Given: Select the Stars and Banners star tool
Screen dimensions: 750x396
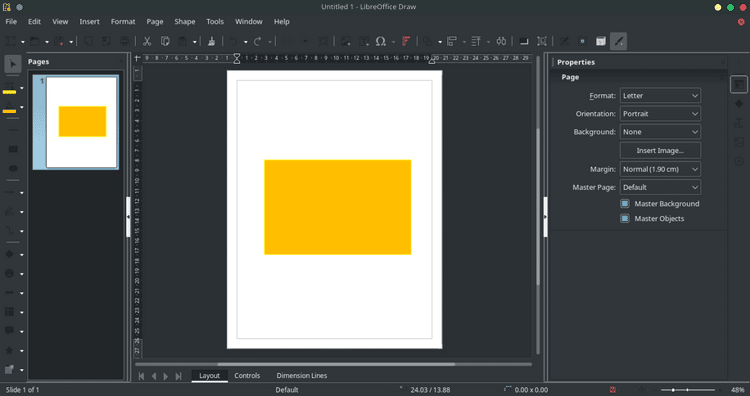Looking at the screenshot, I should click(10, 351).
